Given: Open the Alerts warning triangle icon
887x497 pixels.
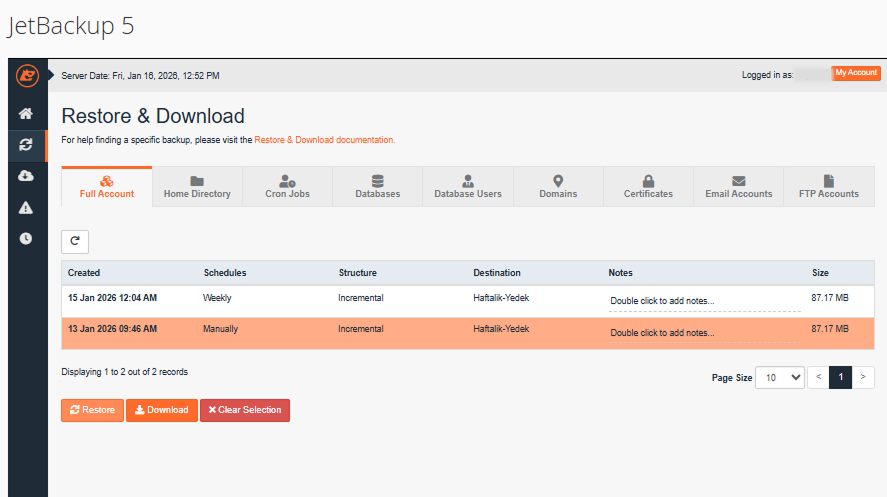Looking at the screenshot, I should click(26, 207).
